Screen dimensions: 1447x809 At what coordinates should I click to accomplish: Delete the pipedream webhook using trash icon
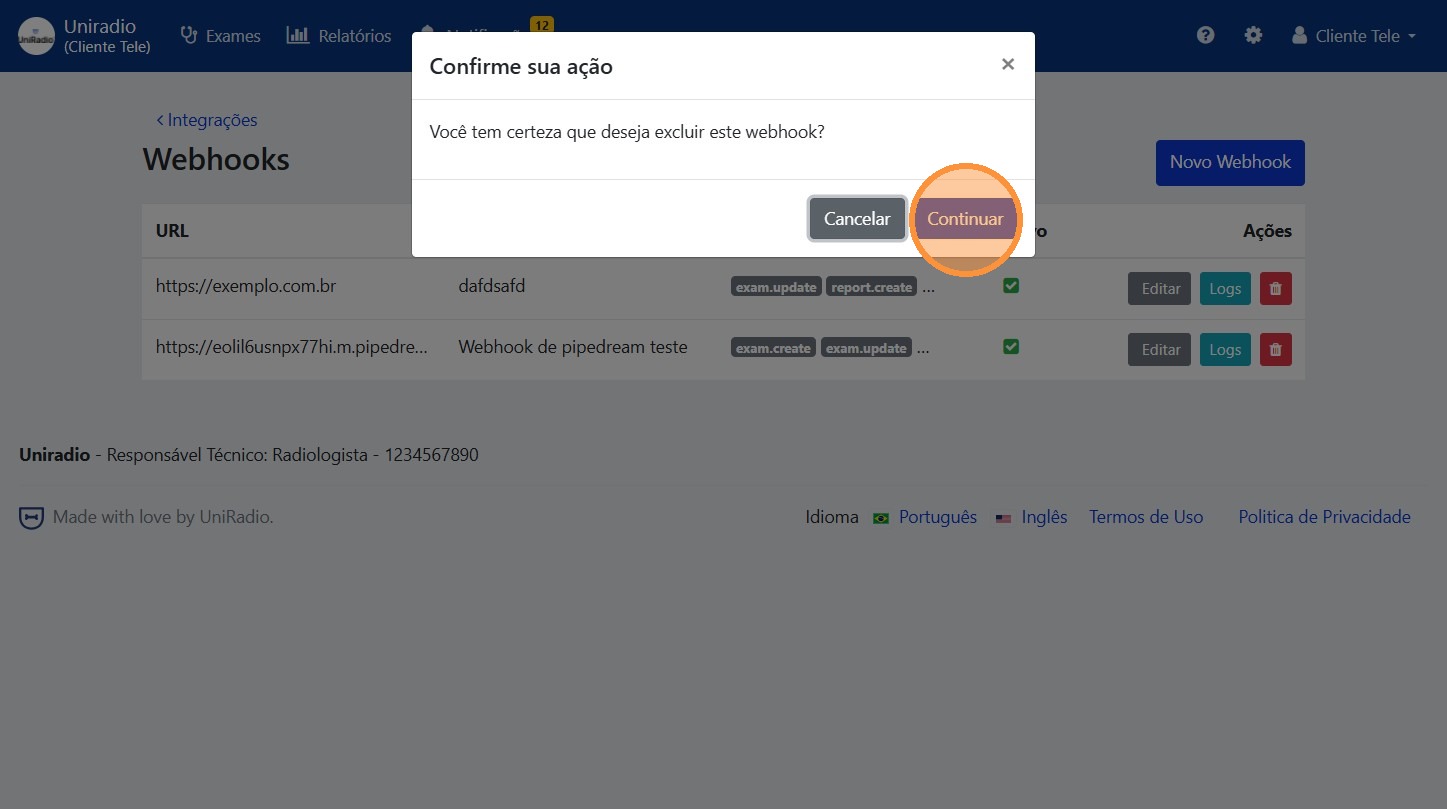(1276, 349)
